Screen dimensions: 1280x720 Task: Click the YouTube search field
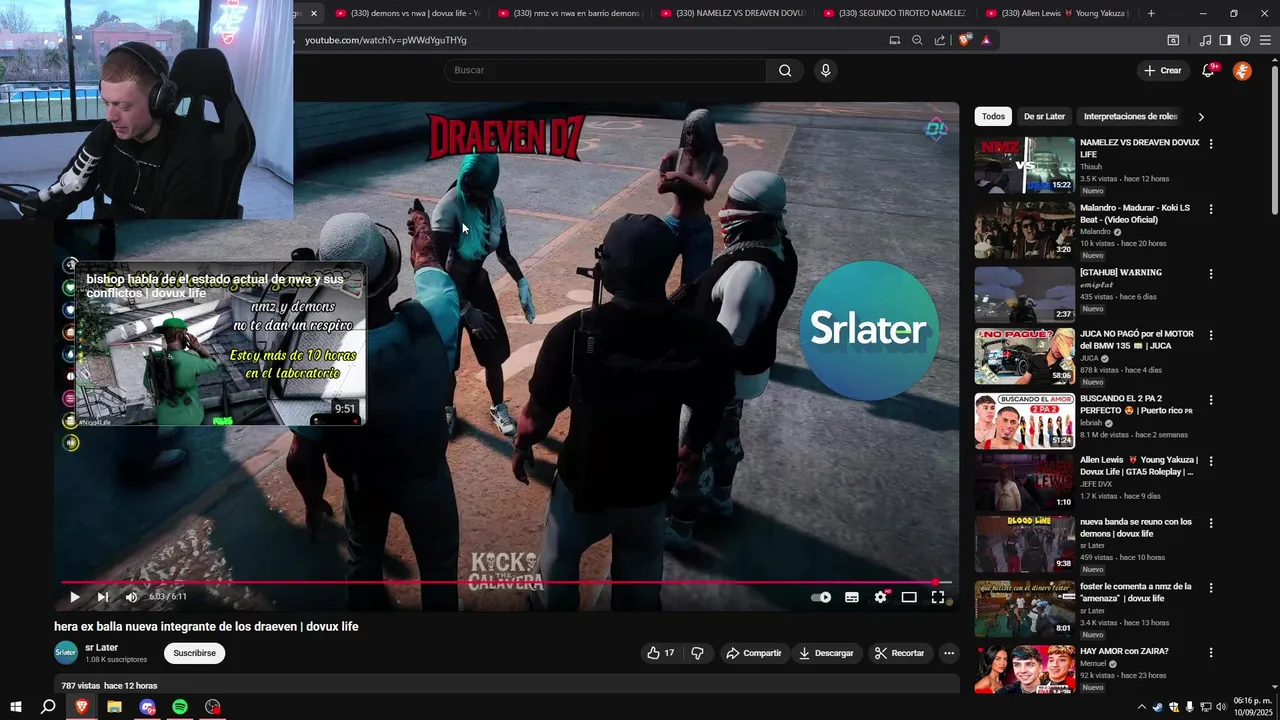[605, 70]
